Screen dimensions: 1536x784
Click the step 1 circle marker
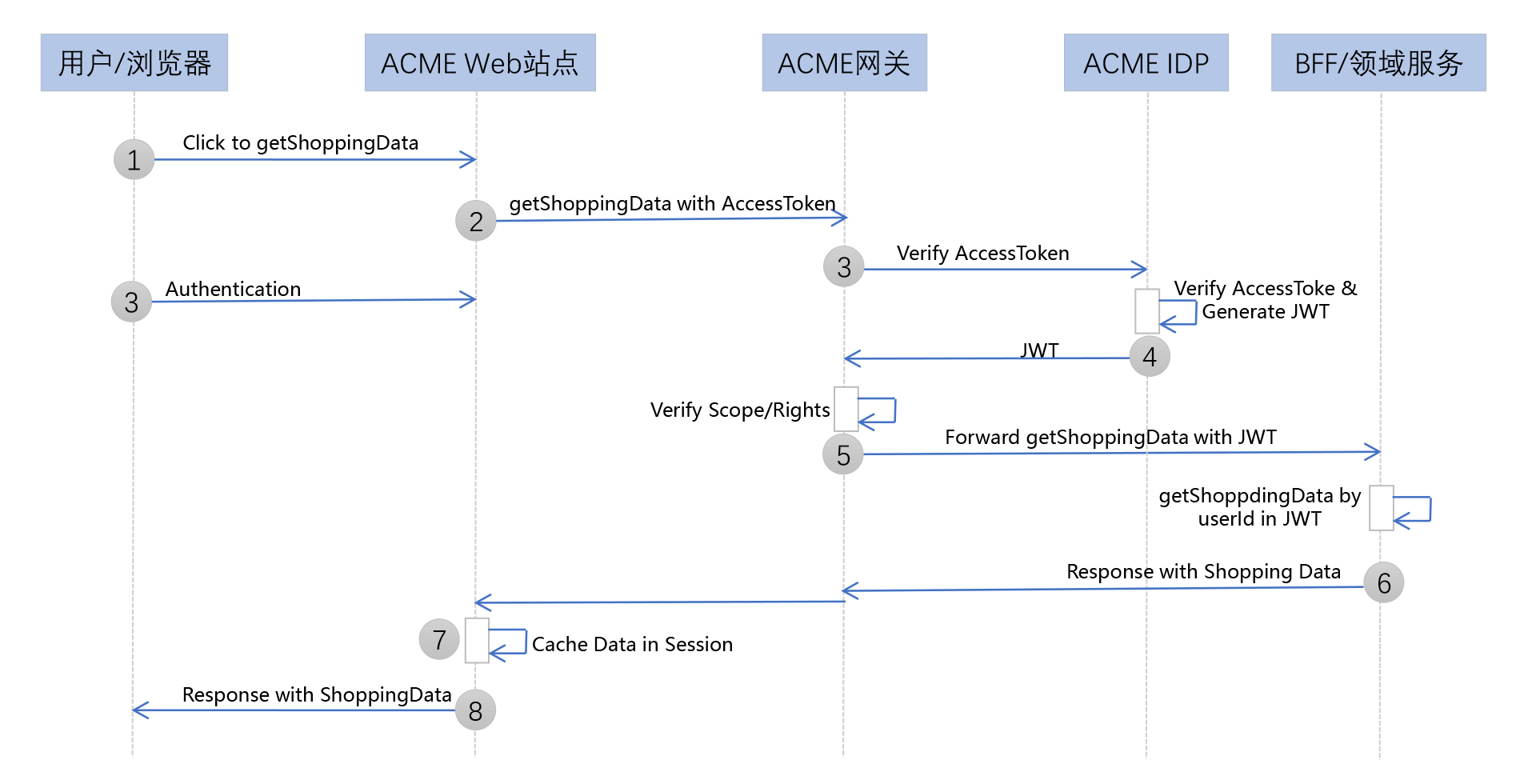click(134, 159)
